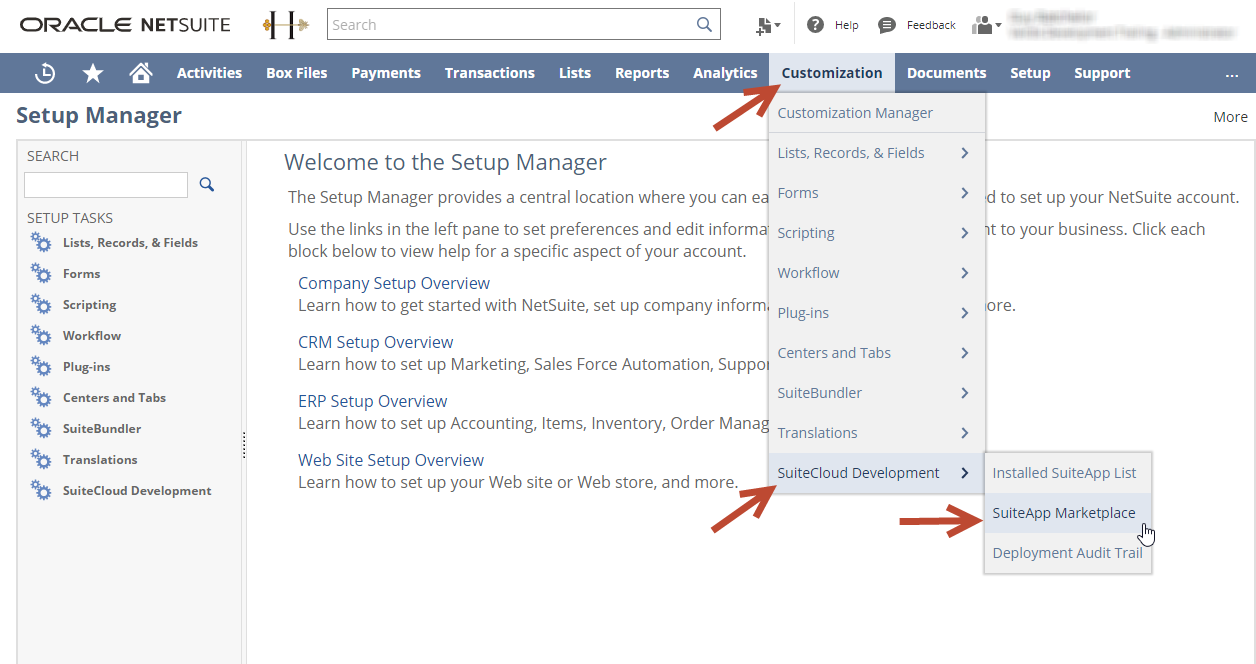
Task: Click the gear icon beside Lists, Records, & Fields
Action: [41, 242]
